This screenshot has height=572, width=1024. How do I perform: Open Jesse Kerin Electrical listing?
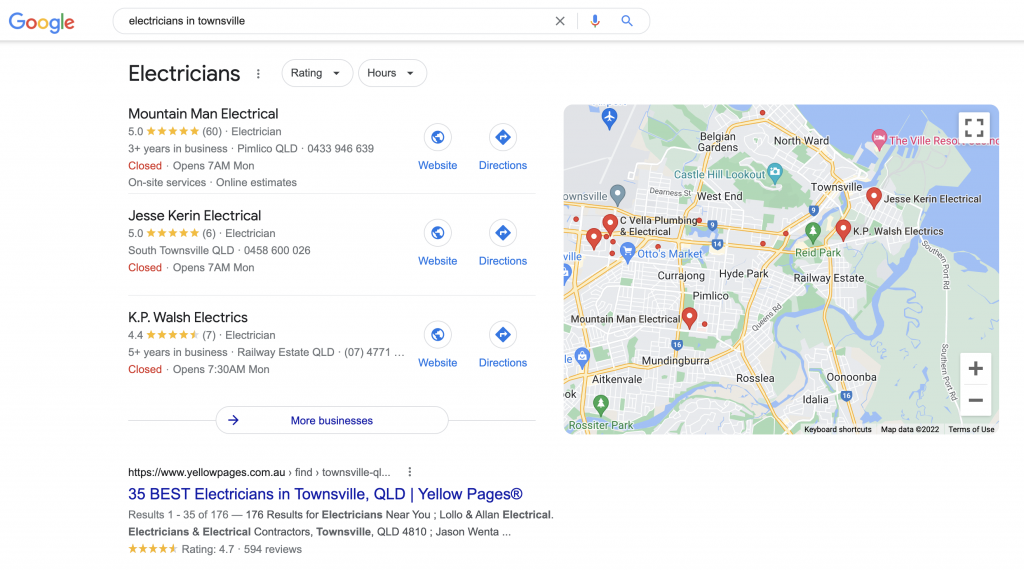(x=195, y=215)
